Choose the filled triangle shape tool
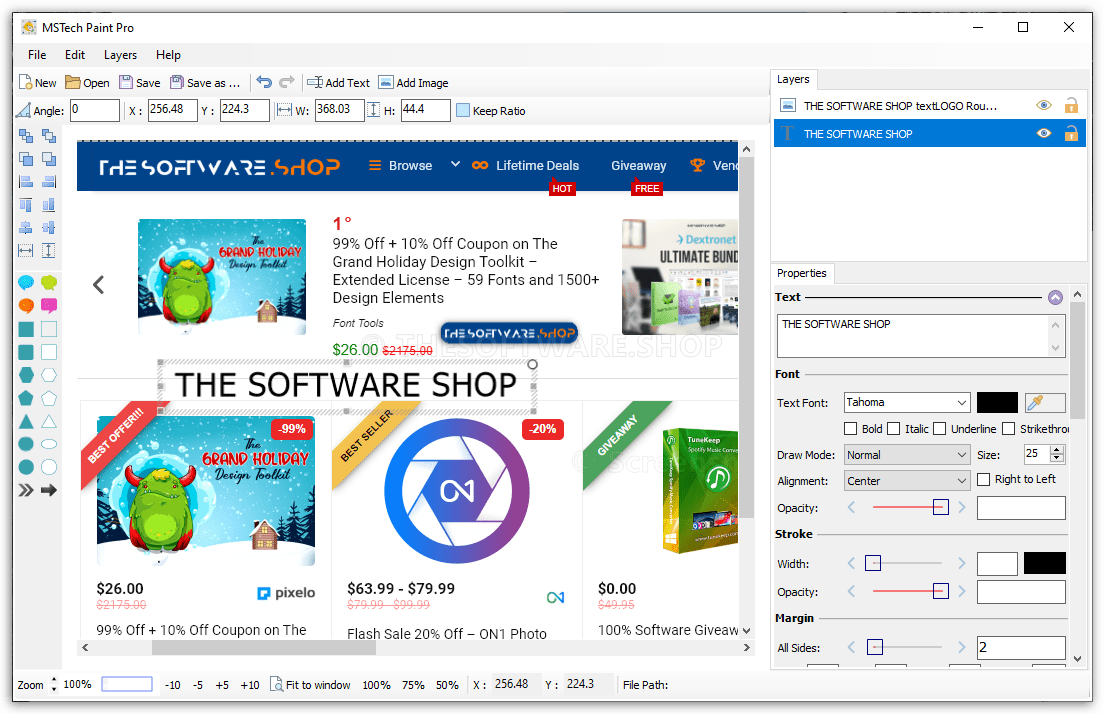The width and height of the screenshot is (1105, 714). pyautogui.click(x=26, y=421)
